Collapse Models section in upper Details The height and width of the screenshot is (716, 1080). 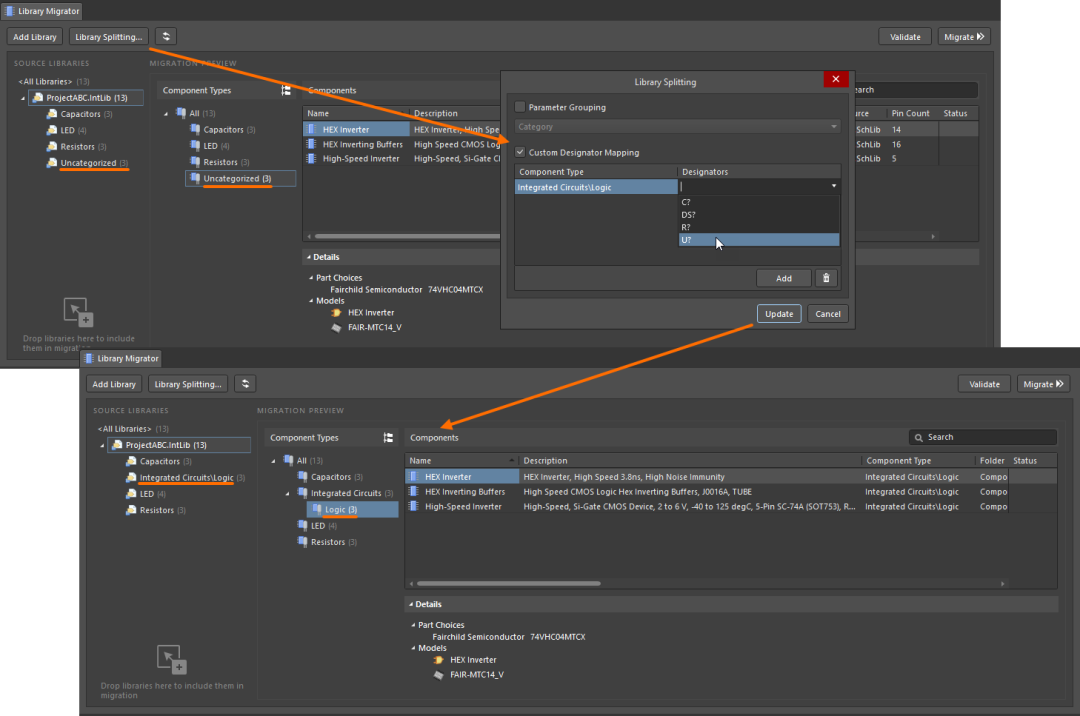tap(311, 301)
